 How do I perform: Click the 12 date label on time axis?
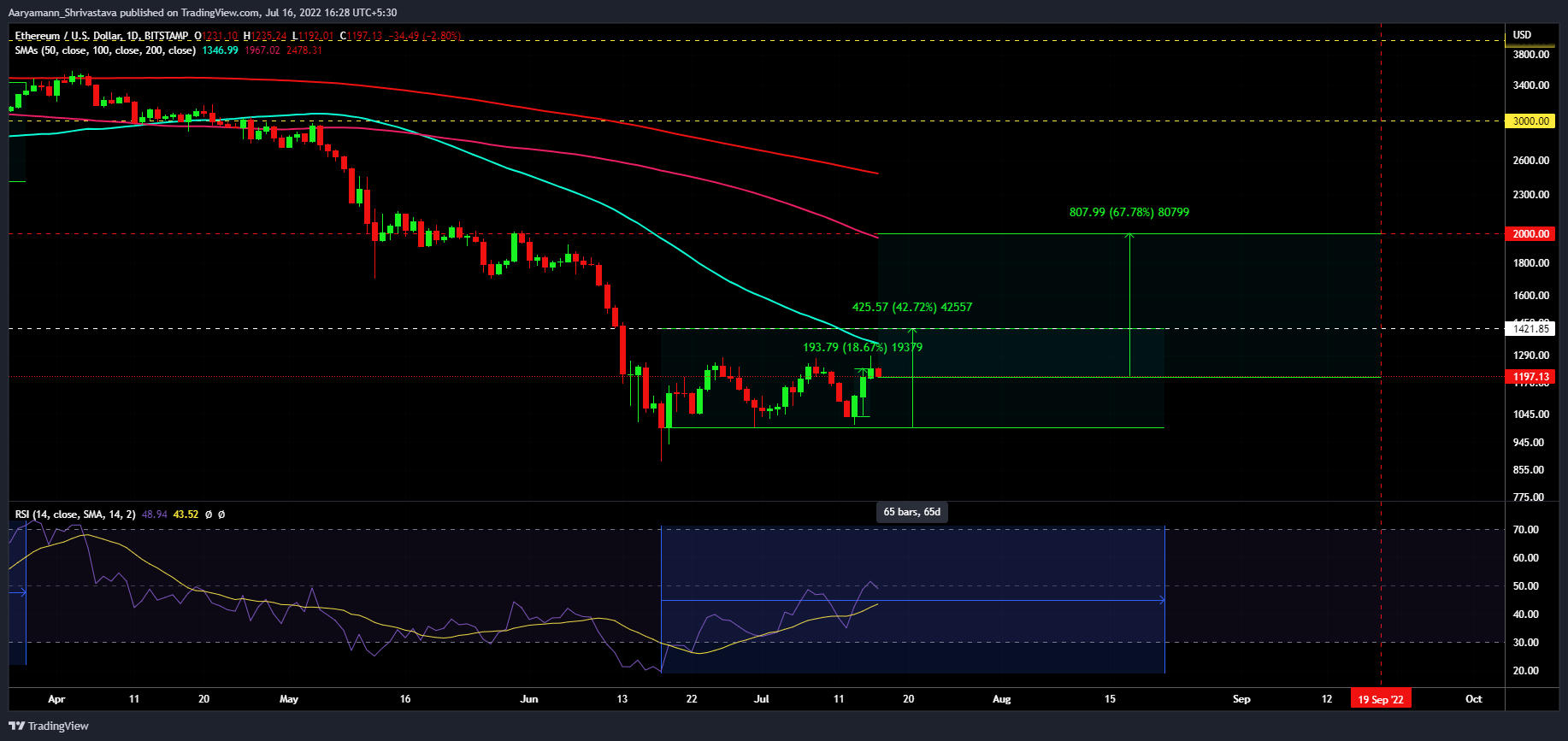1327,699
